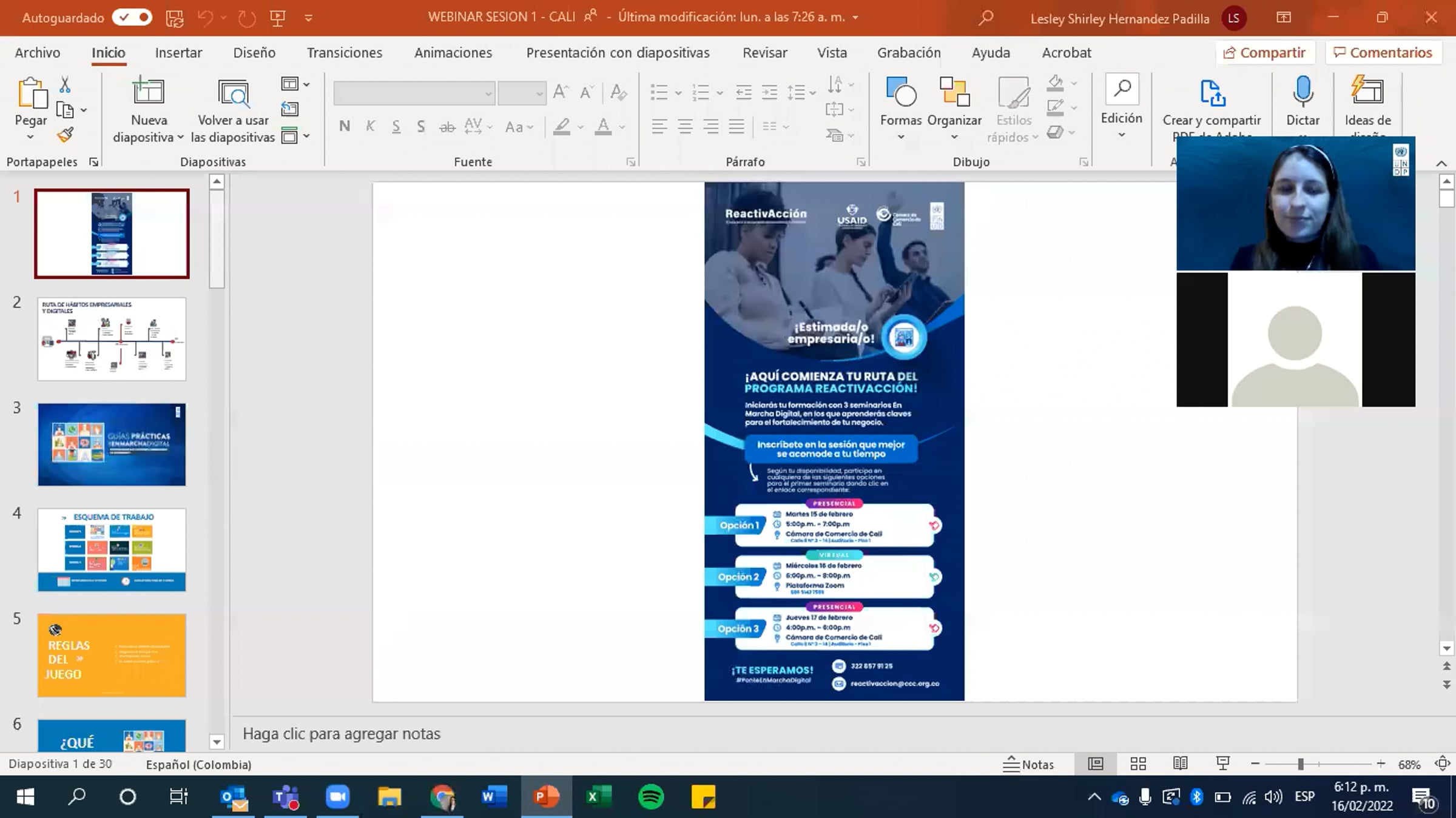
Task: Click the Compartir button
Action: (1265, 53)
